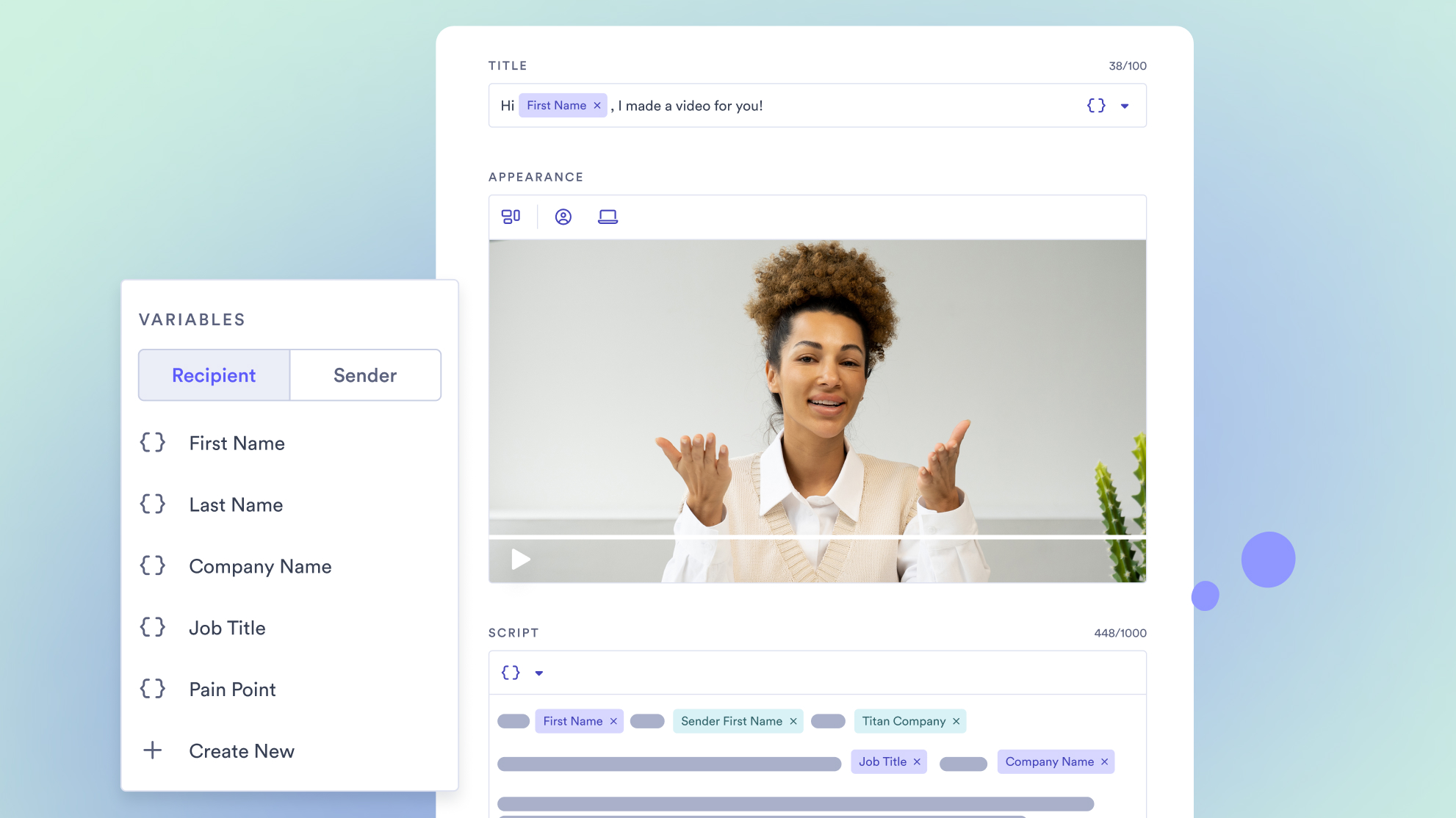Switch to the Sender variables tab
The height and width of the screenshot is (818, 1456).
[364, 374]
